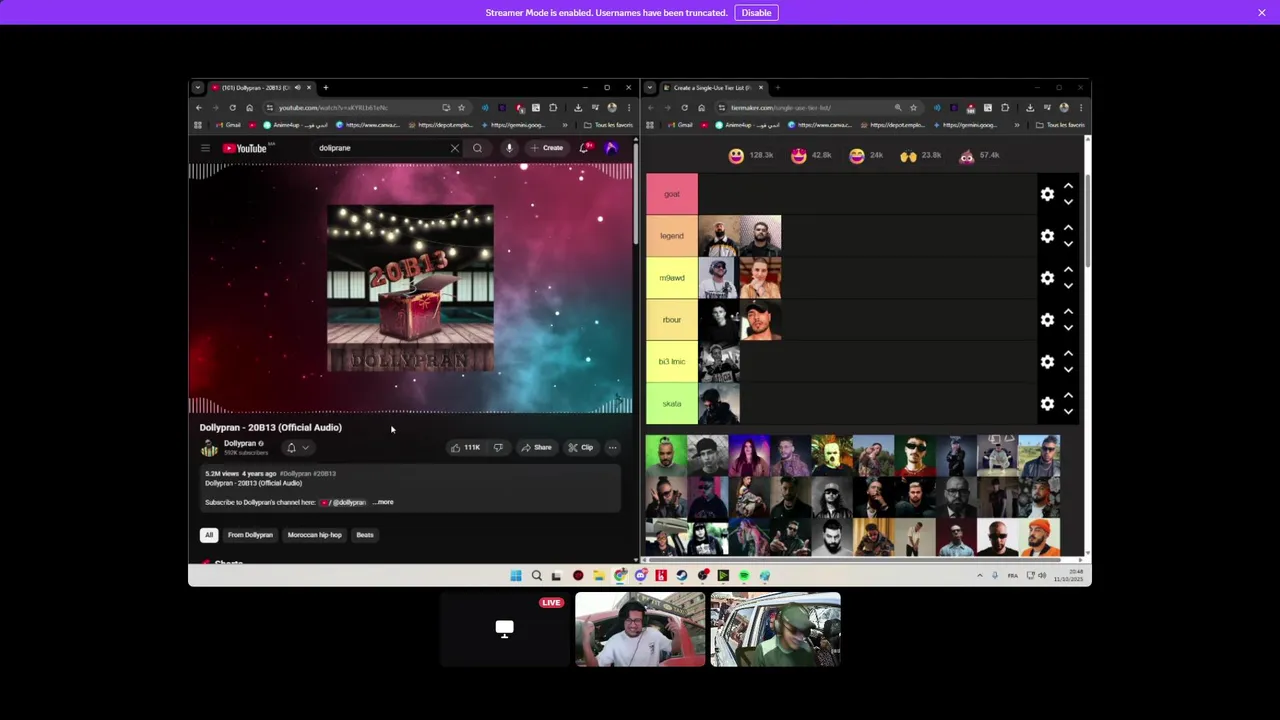Move goat tier row up
Screen dimensions: 1280x720
coord(1068,186)
